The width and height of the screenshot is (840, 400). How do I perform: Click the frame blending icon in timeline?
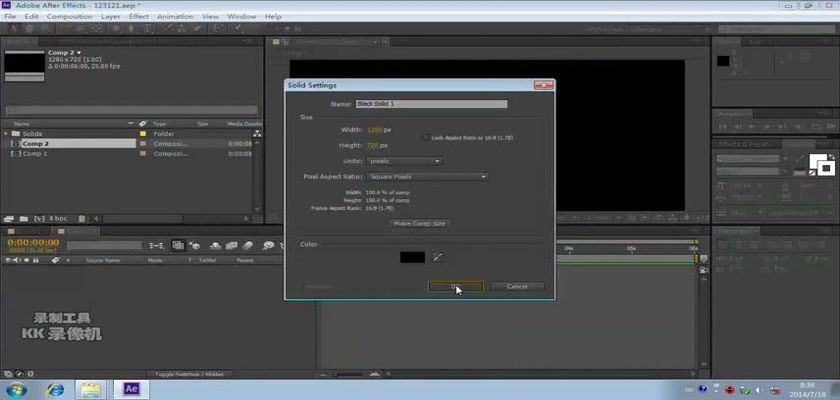(231, 245)
